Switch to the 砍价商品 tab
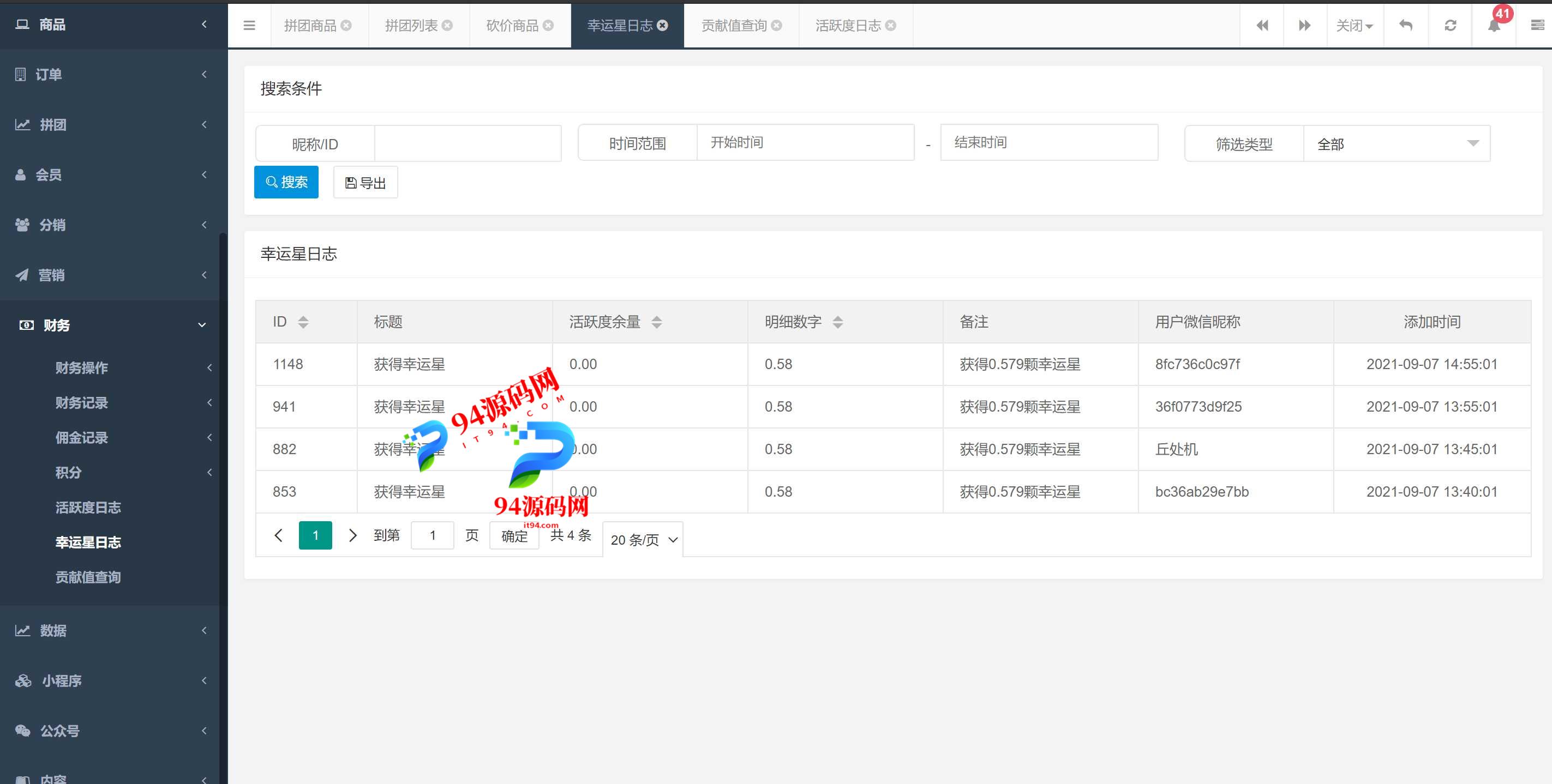Image resolution: width=1552 pixels, height=784 pixels. pyautogui.click(x=512, y=25)
